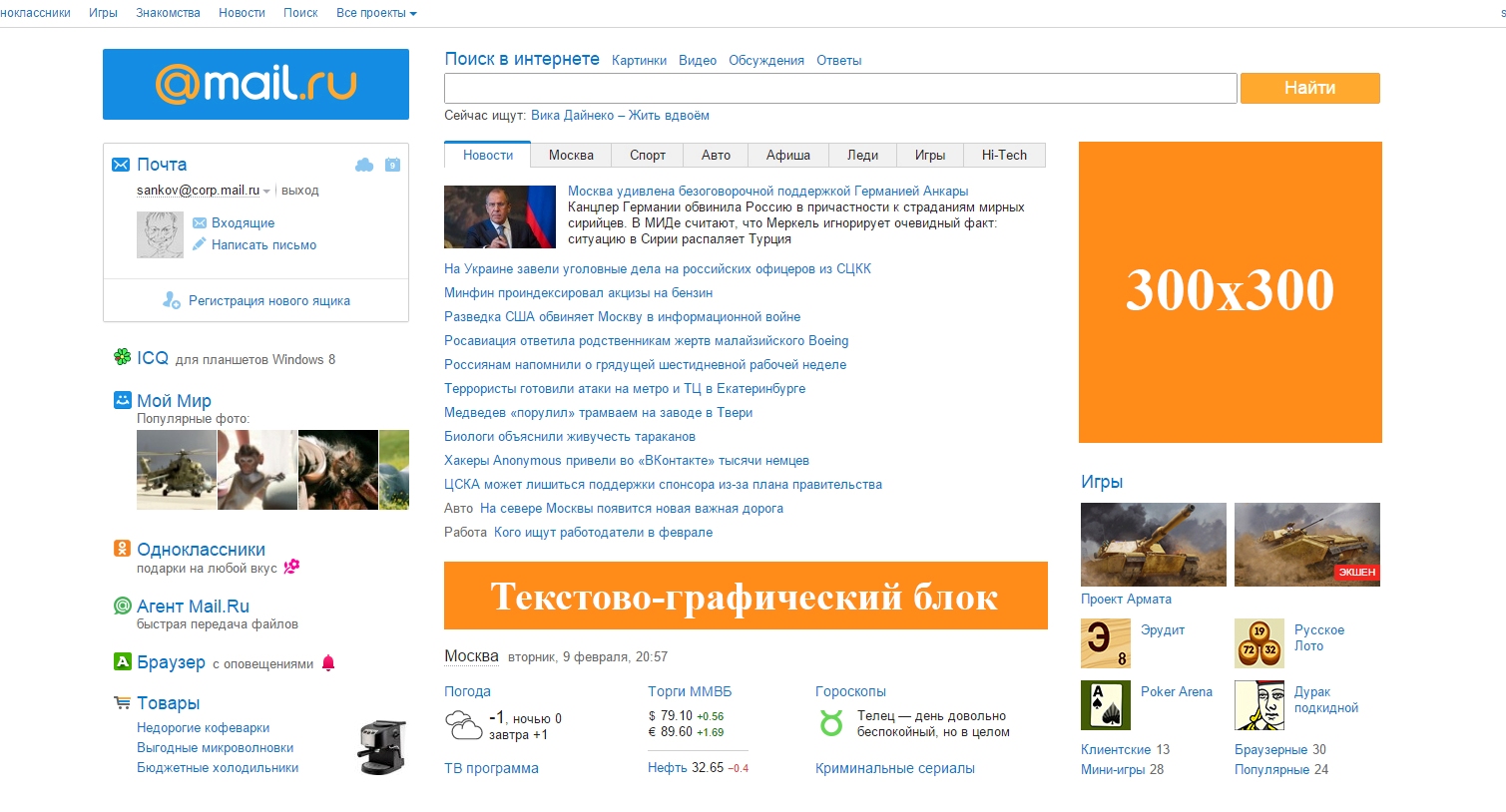The image size is (1506, 812).
Task: Open the tank image labeled ЭКШЕН
Action: tap(1307, 545)
